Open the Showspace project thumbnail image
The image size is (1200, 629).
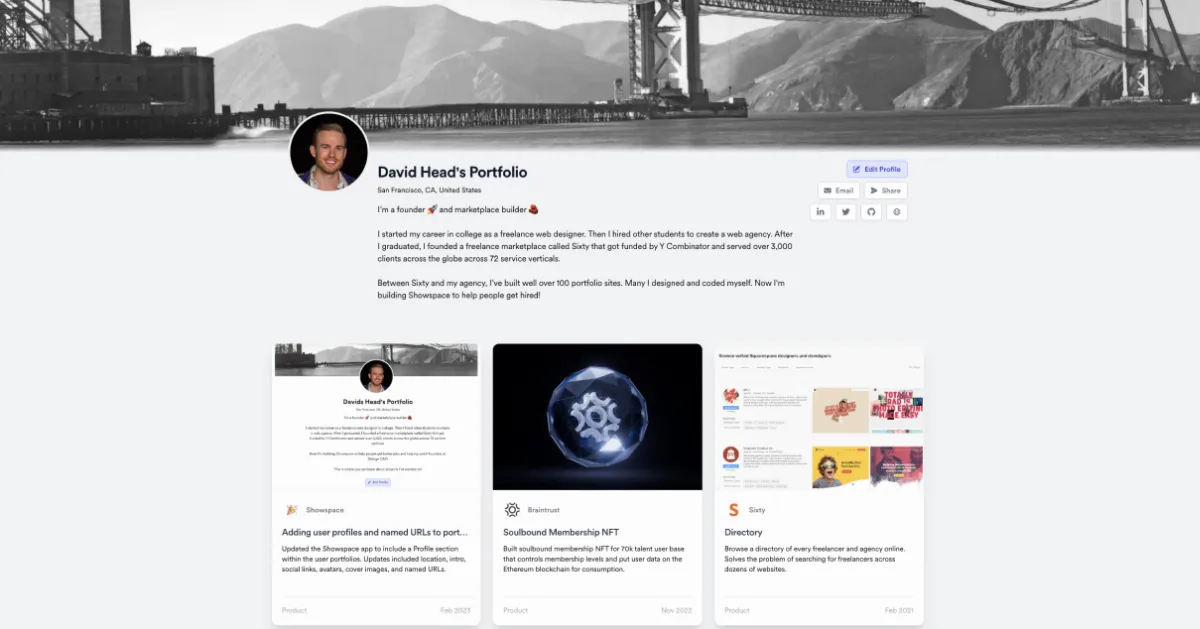pos(376,417)
